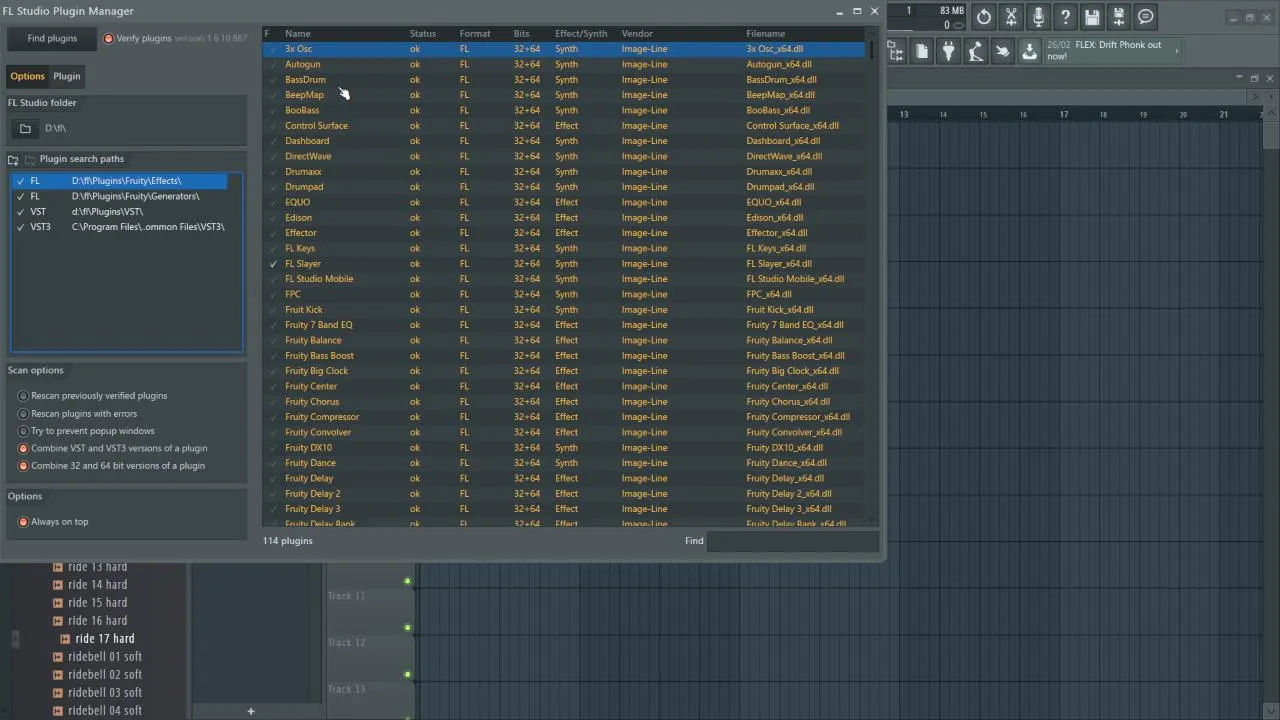
Task: Sort plugins by the Vendor column
Action: 637,34
